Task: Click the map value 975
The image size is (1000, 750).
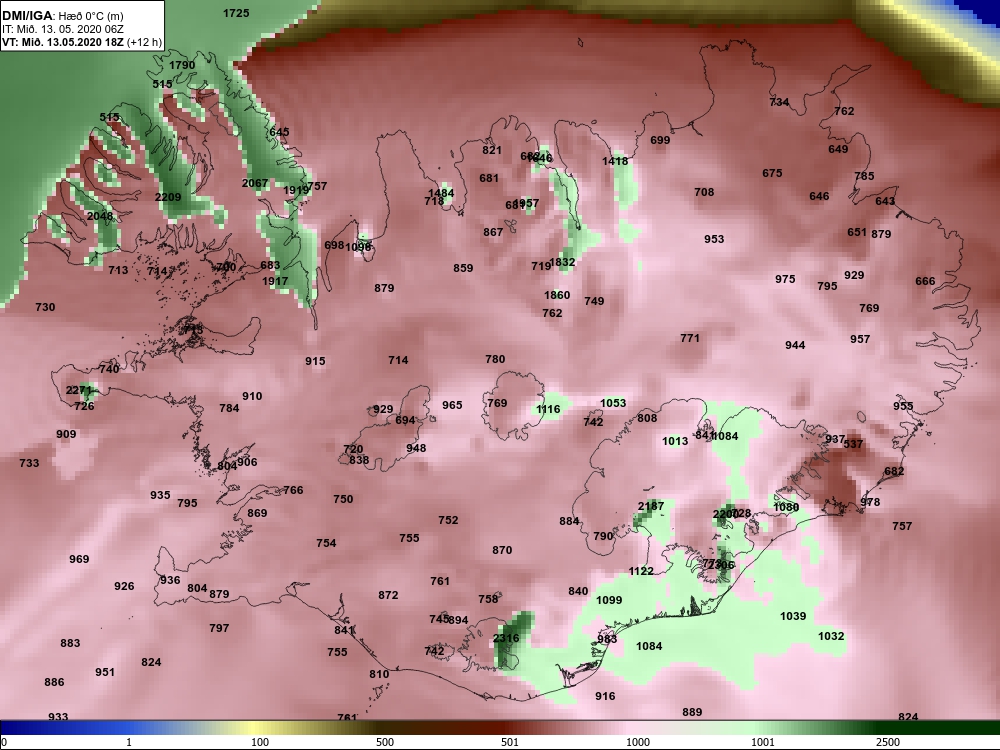Action: 785,279
